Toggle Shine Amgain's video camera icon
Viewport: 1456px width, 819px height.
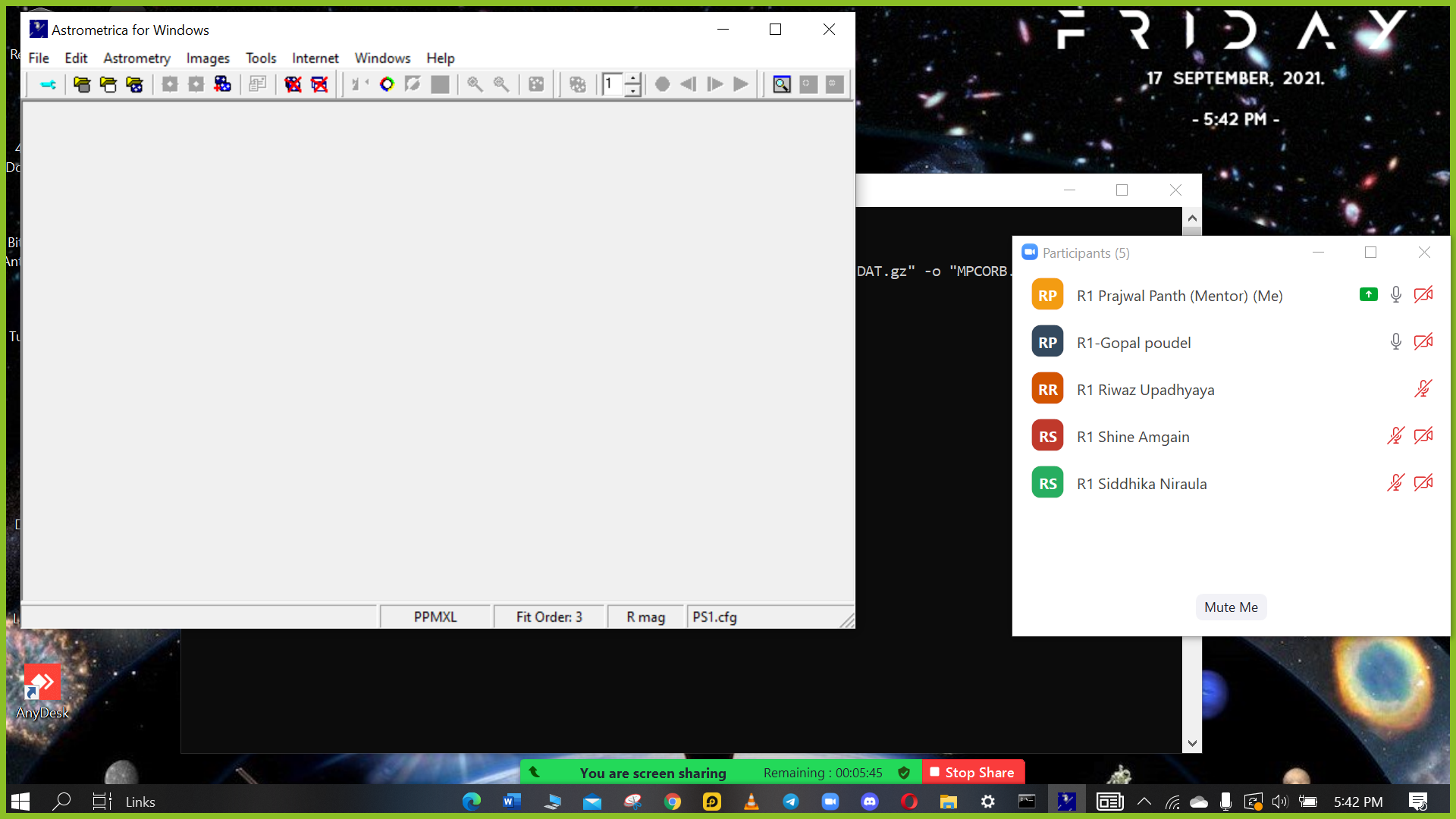point(1423,435)
